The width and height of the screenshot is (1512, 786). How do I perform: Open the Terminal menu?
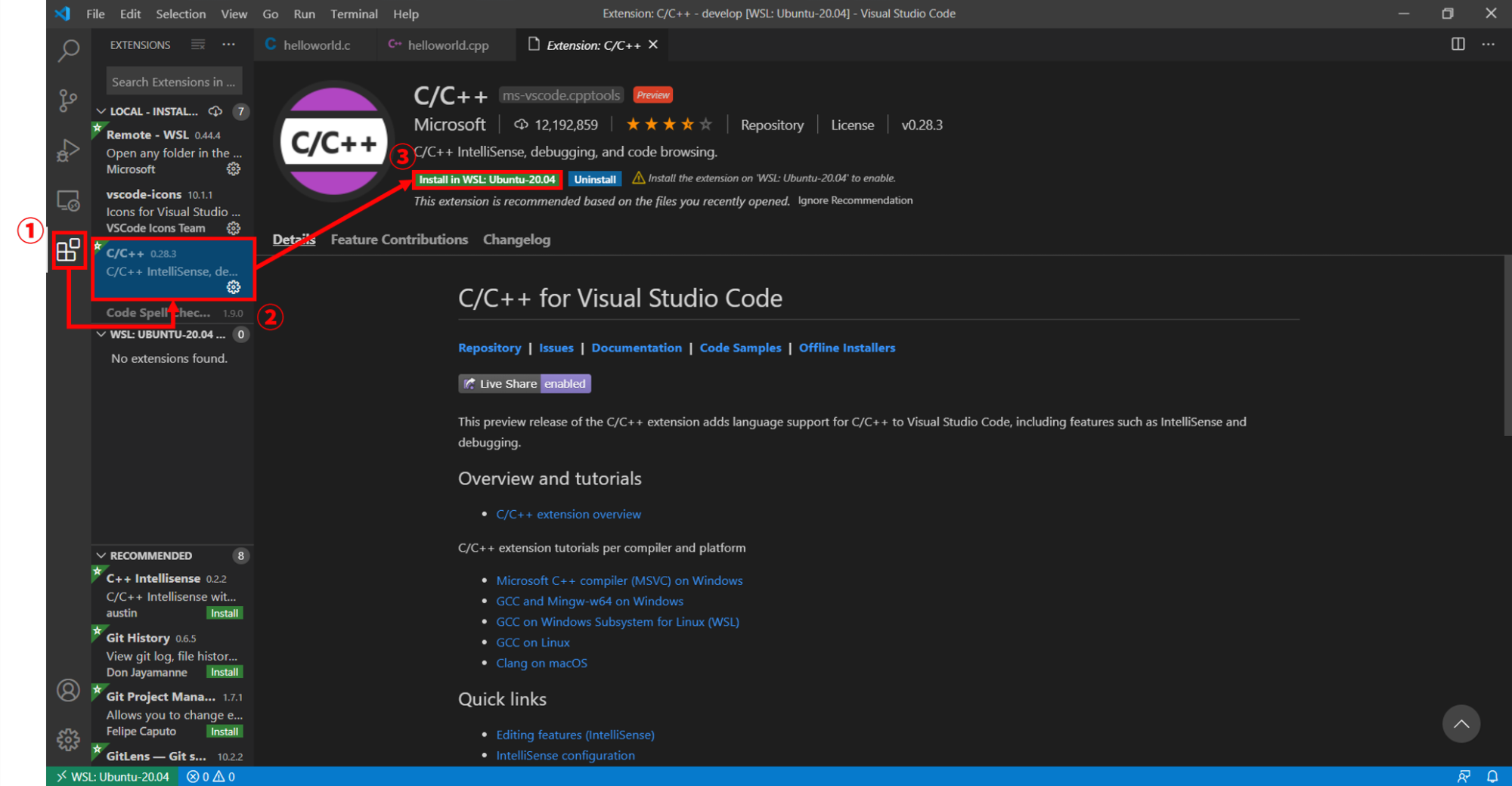pyautogui.click(x=354, y=14)
